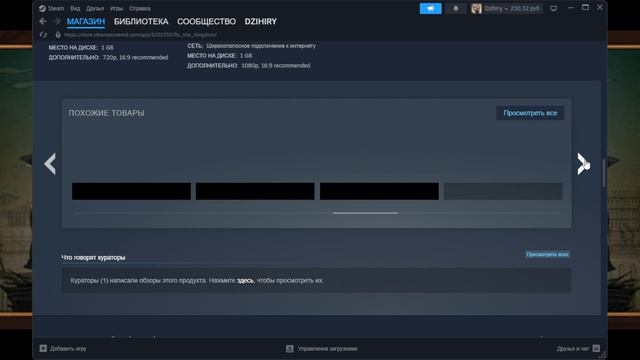Click Добавить игру label

pos(68,349)
